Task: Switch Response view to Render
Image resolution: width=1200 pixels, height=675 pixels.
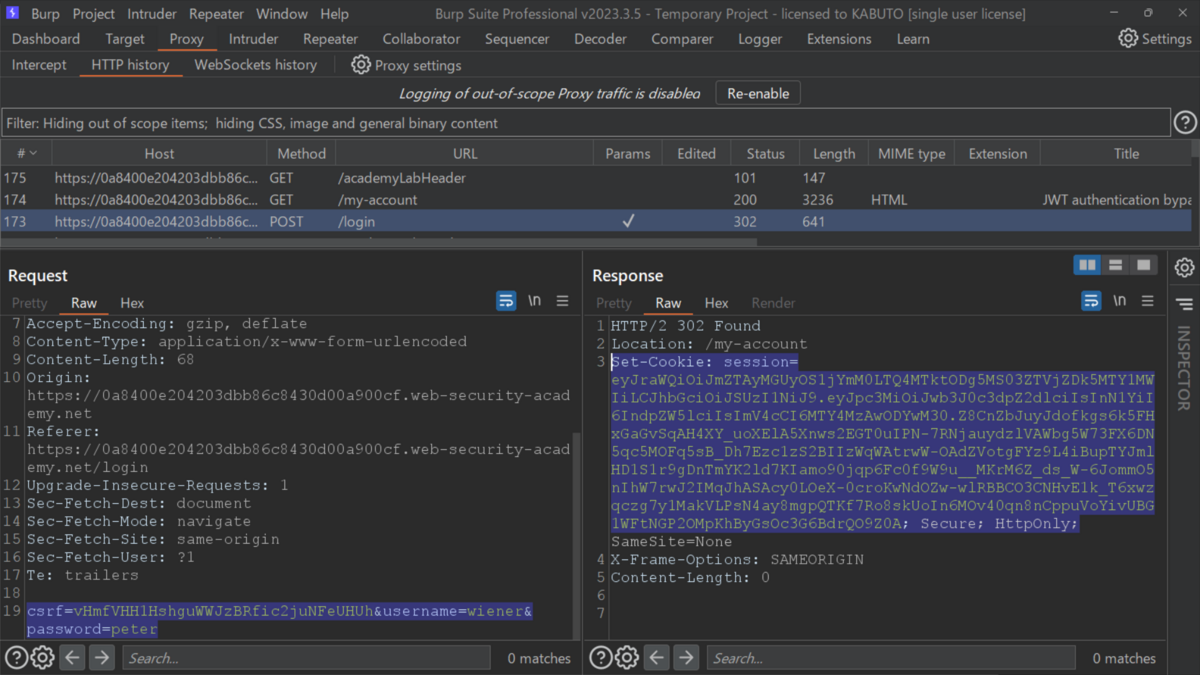Action: [773, 303]
